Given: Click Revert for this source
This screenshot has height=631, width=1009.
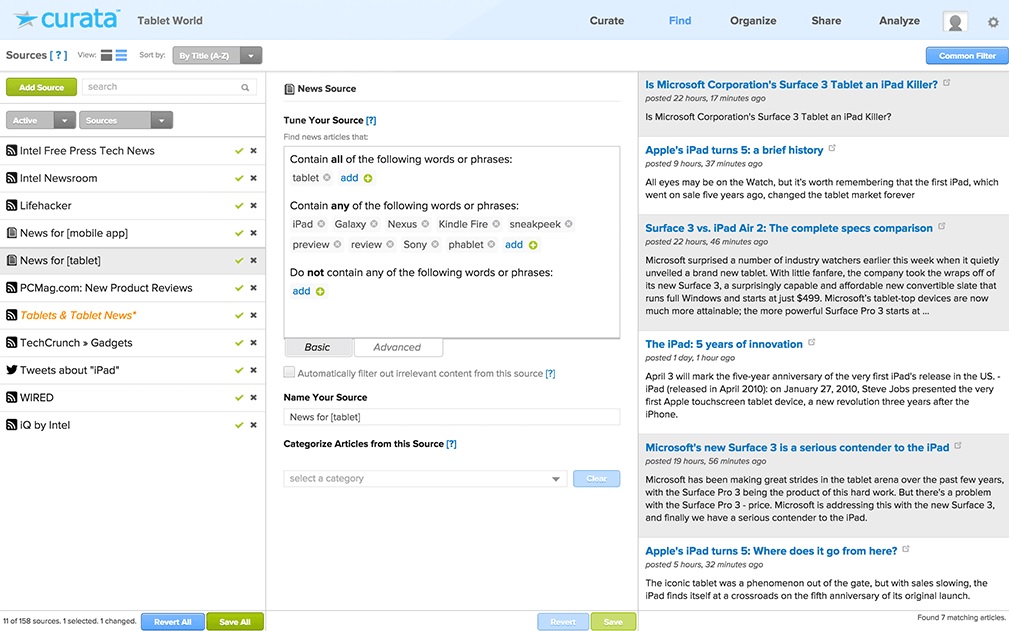Looking at the screenshot, I should tap(563, 621).
